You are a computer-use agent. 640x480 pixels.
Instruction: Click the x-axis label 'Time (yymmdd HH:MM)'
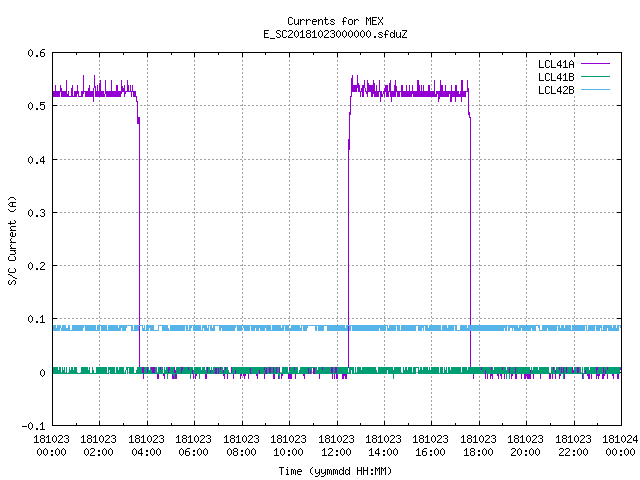pos(335,471)
